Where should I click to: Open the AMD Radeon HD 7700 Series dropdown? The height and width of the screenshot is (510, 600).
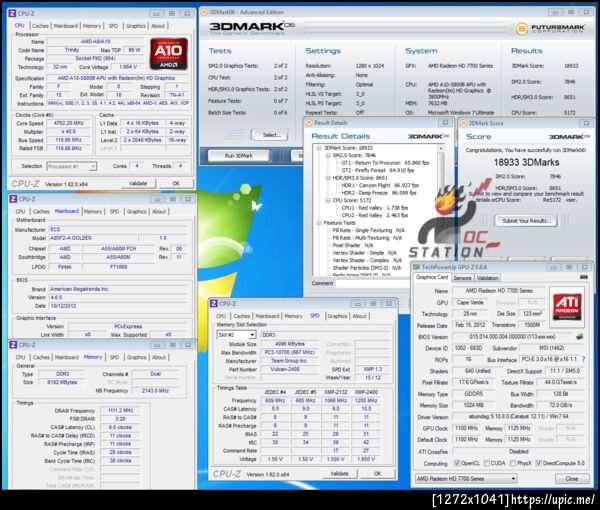(513, 479)
